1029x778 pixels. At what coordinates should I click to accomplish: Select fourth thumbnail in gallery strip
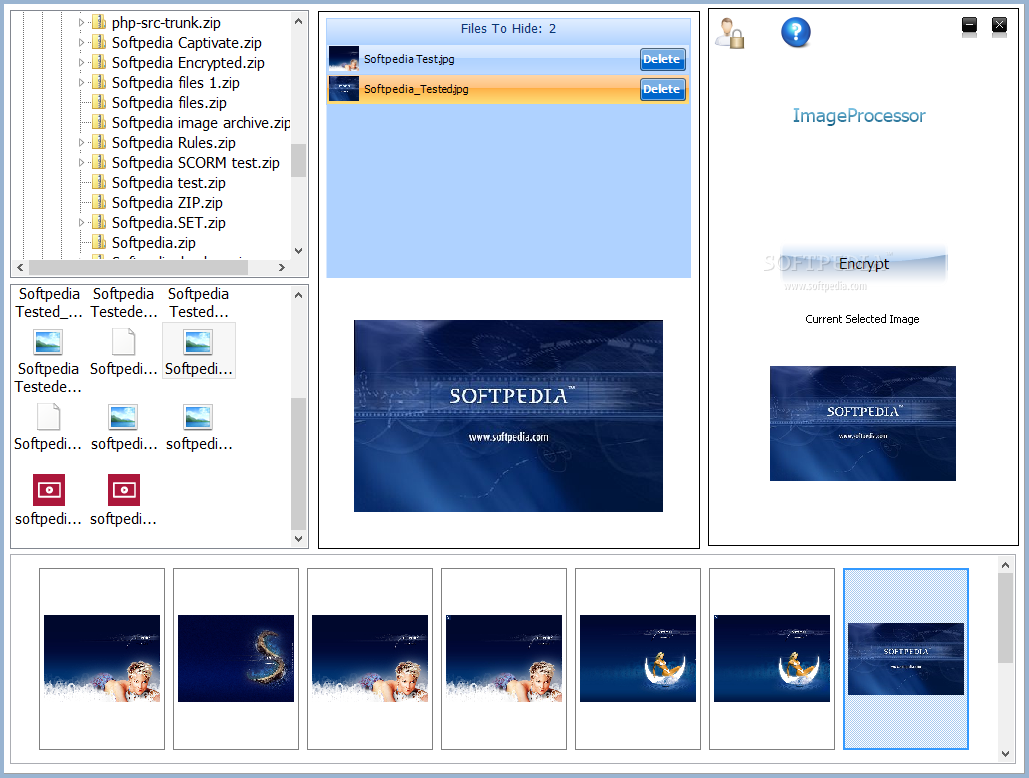(x=503, y=659)
